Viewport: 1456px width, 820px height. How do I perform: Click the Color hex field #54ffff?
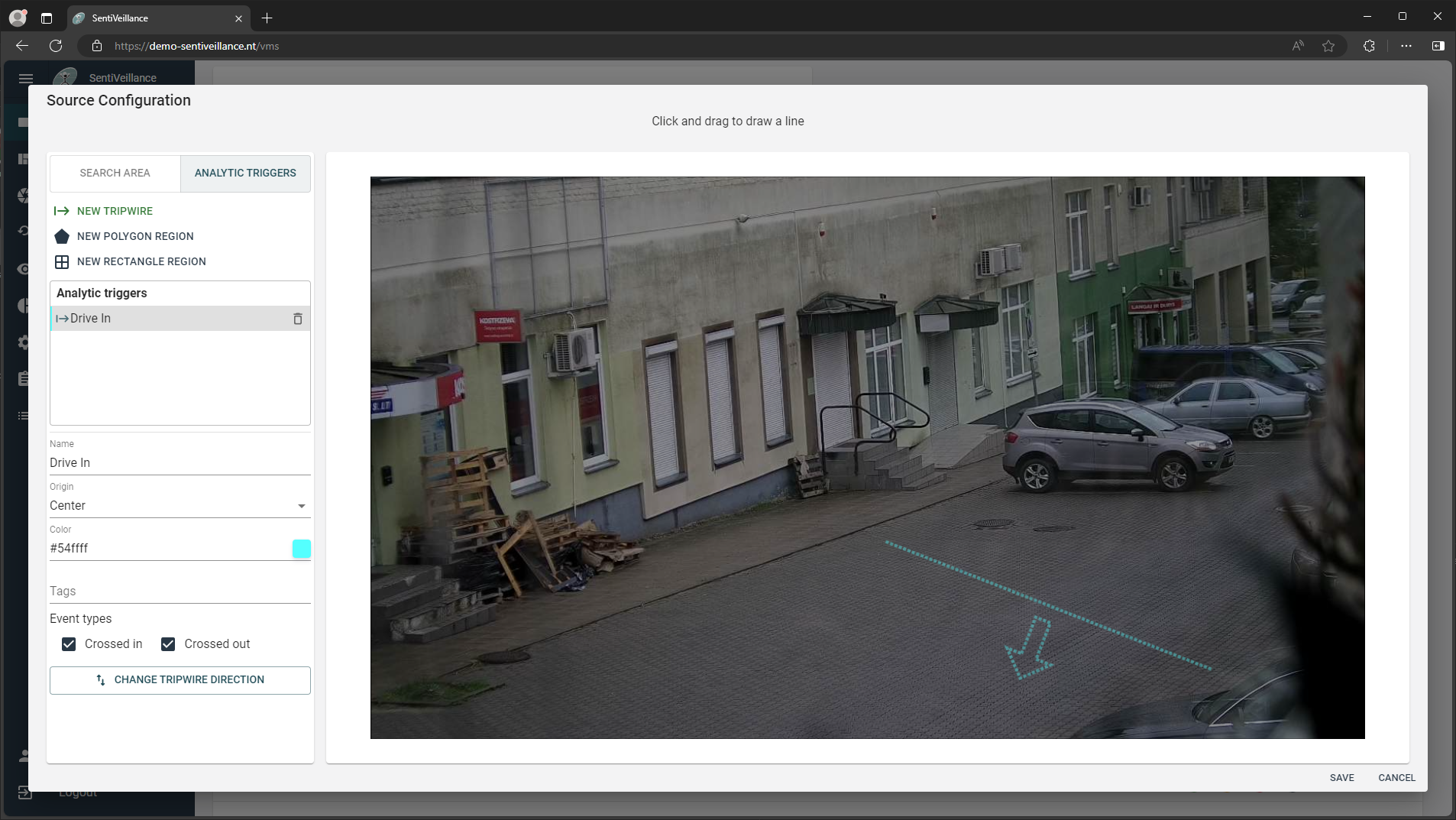point(169,548)
